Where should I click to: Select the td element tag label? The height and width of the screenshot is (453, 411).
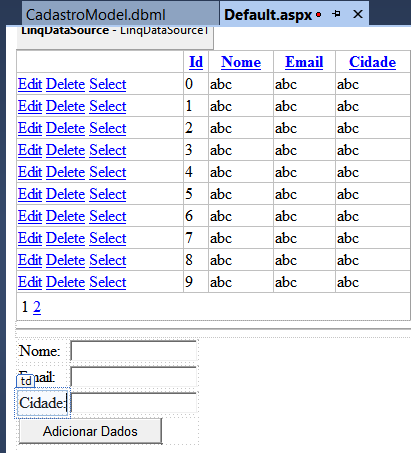(x=26, y=381)
